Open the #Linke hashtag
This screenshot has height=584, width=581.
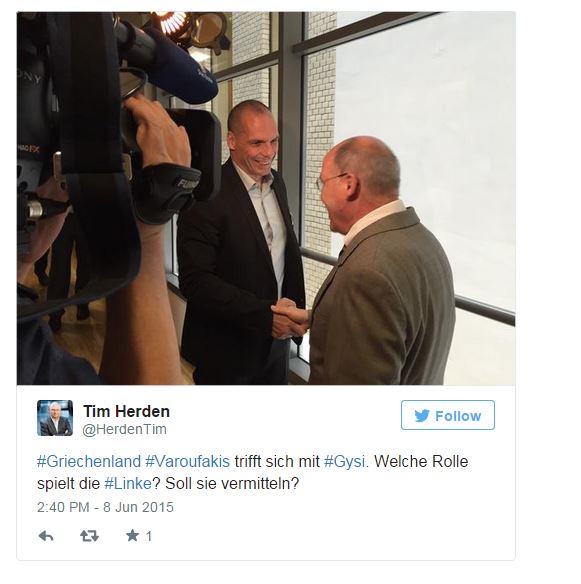tap(128, 484)
